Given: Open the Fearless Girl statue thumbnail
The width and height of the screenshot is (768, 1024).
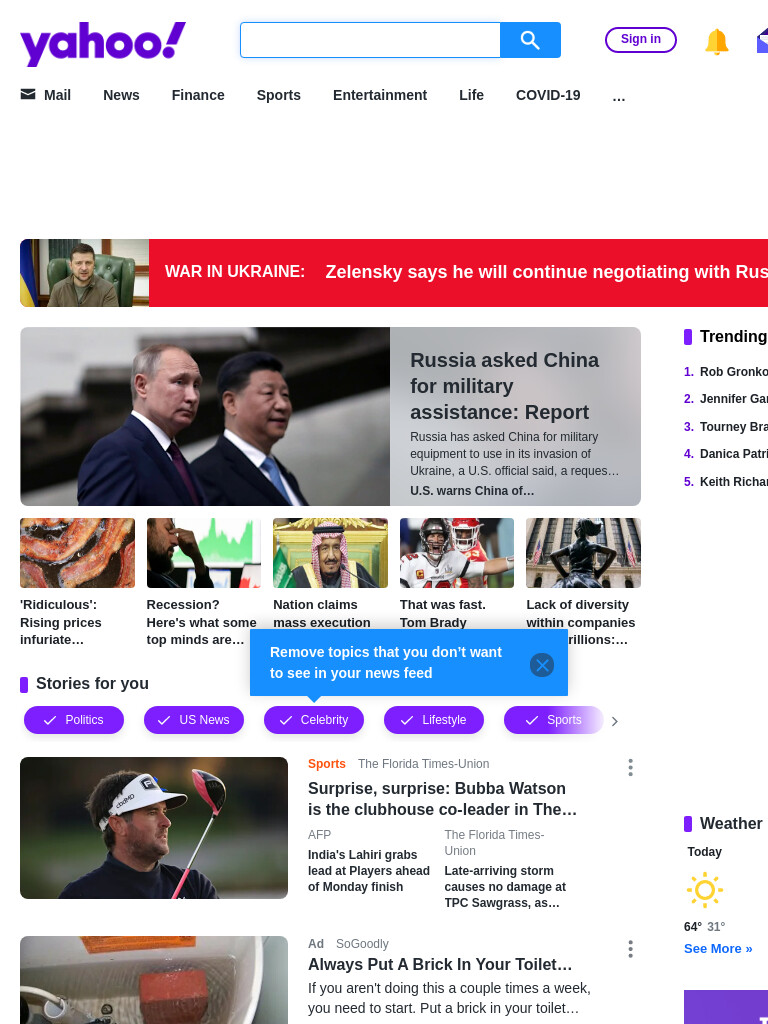Looking at the screenshot, I should [583, 552].
